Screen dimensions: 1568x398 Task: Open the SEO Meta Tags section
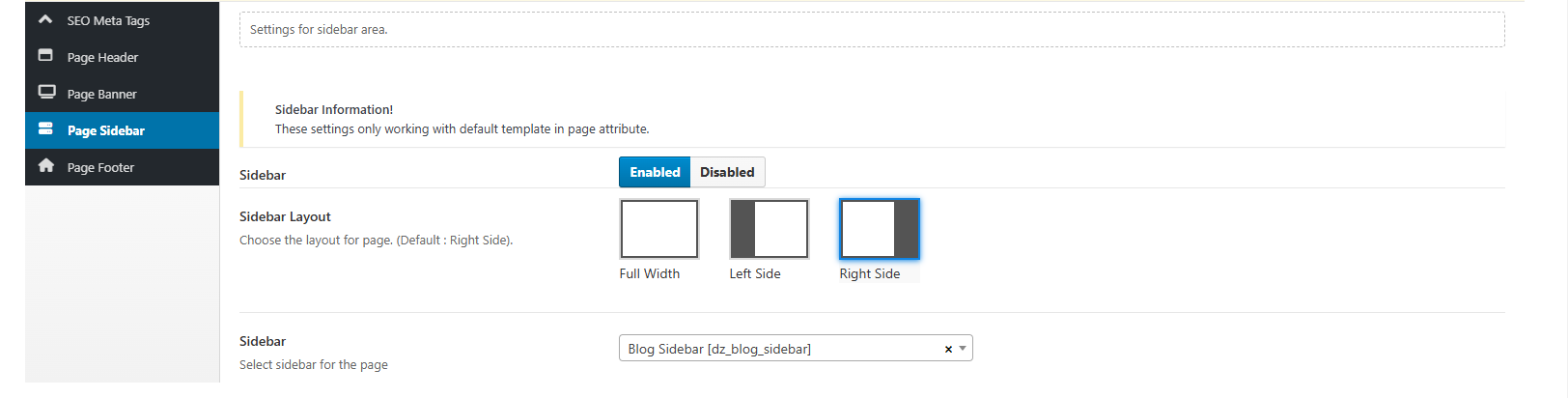(108, 20)
